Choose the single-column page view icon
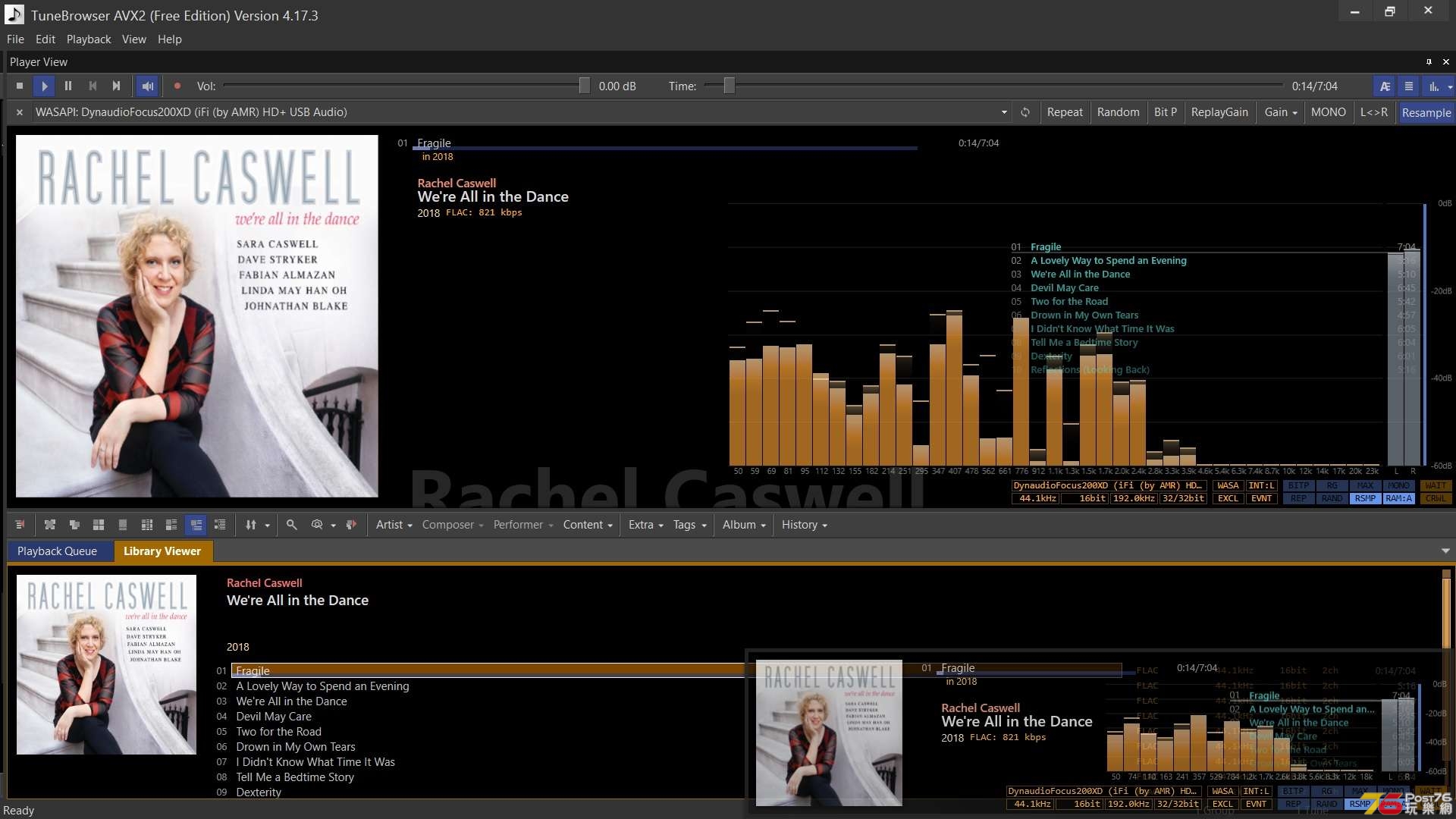This screenshot has height=819, width=1456. (123, 525)
